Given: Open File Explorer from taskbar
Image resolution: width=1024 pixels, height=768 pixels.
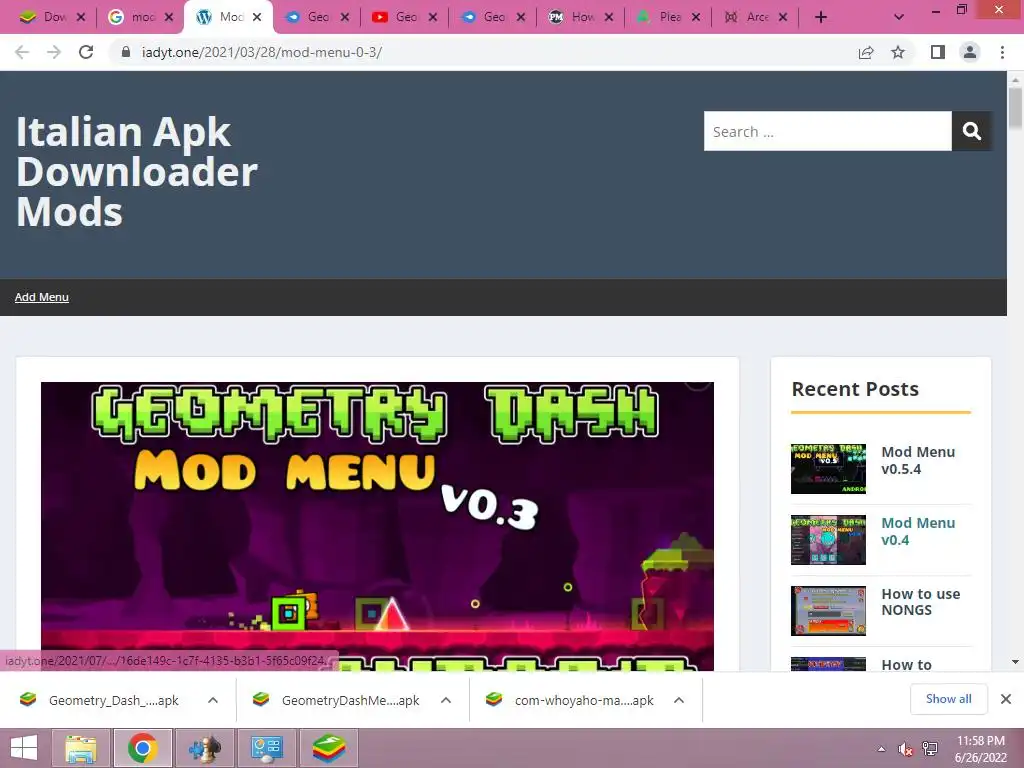Looking at the screenshot, I should [x=80, y=748].
